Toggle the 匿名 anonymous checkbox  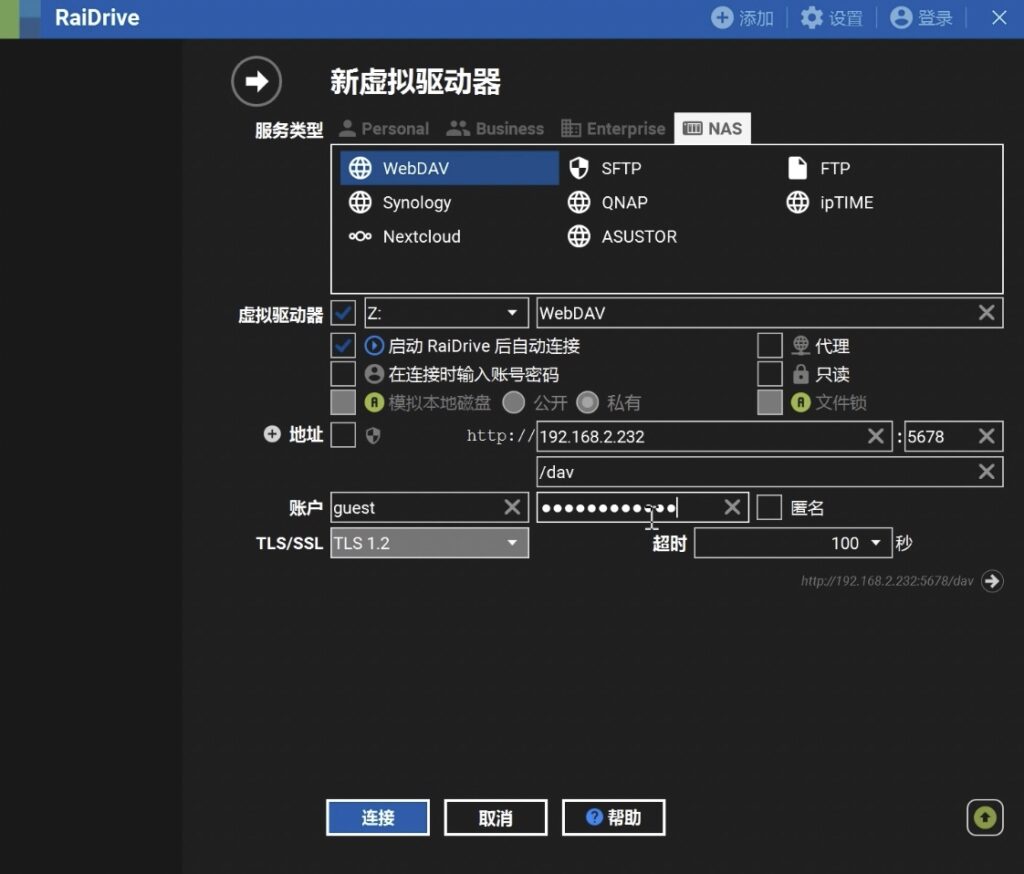click(x=769, y=507)
